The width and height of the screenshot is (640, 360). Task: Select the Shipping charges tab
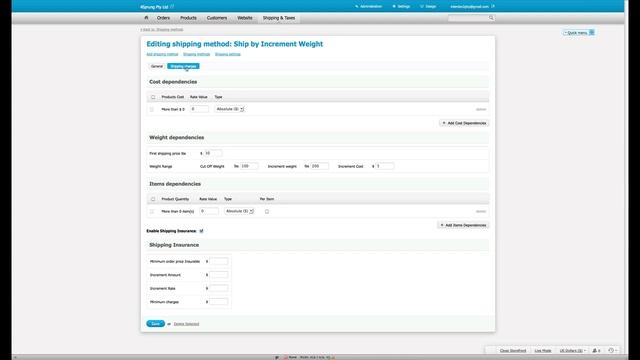[183, 66]
